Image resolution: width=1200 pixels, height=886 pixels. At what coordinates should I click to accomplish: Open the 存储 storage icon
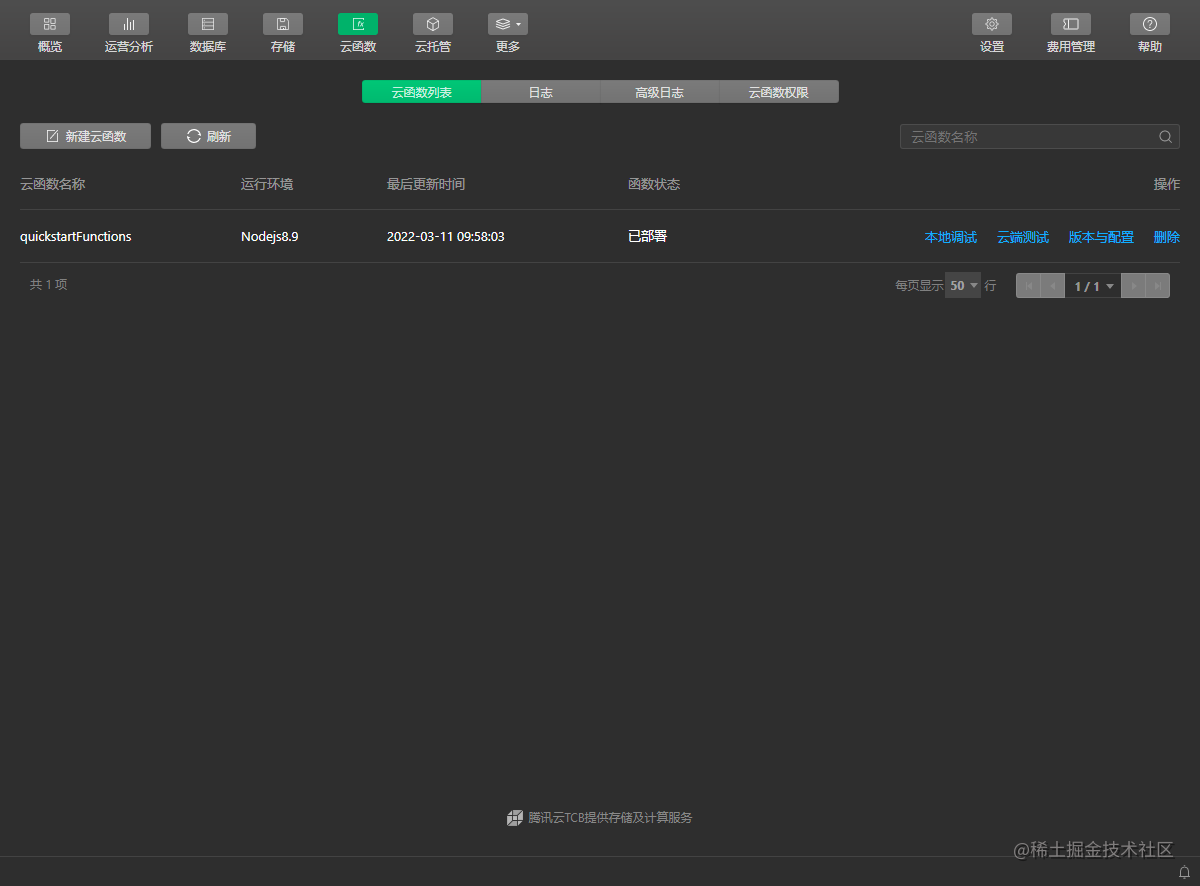(x=283, y=24)
